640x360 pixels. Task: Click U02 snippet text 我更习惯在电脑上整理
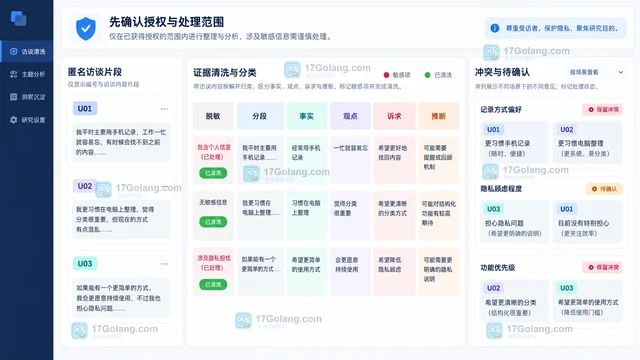121,220
